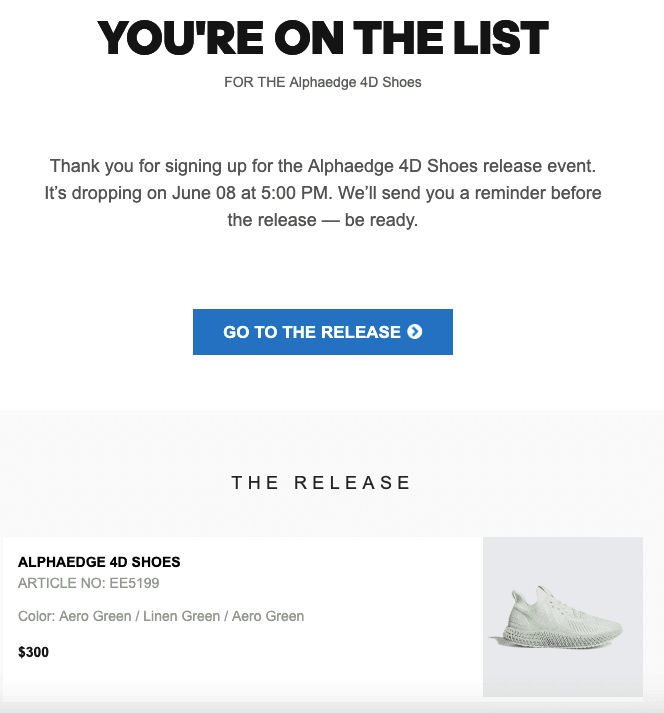Click the 'send you a reminder' phrase
Screen dimensions: 664x713
coord(464,193)
